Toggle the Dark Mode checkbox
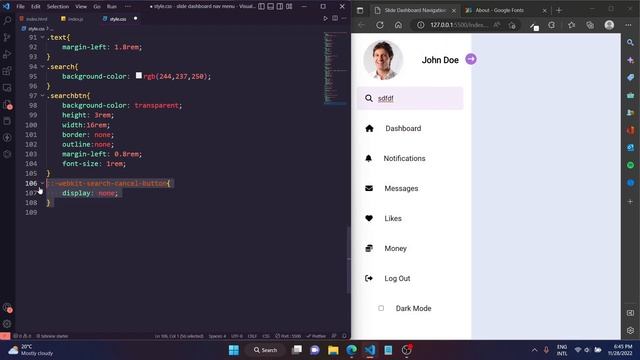The width and height of the screenshot is (640, 360). 381,308
